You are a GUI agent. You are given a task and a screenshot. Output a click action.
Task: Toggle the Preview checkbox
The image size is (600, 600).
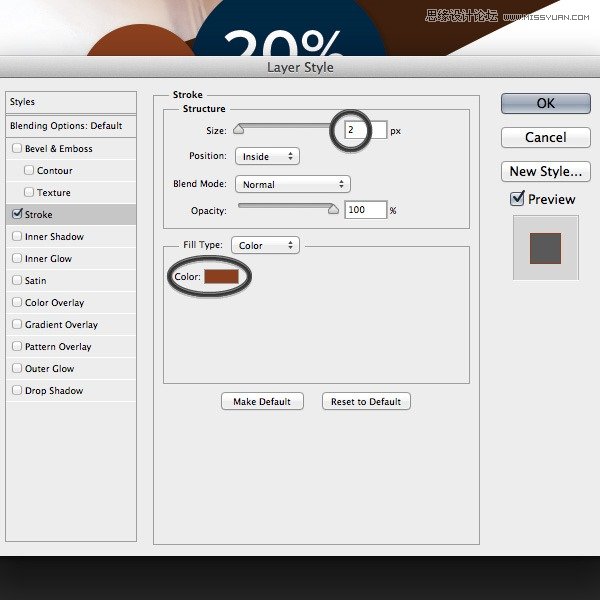517,198
